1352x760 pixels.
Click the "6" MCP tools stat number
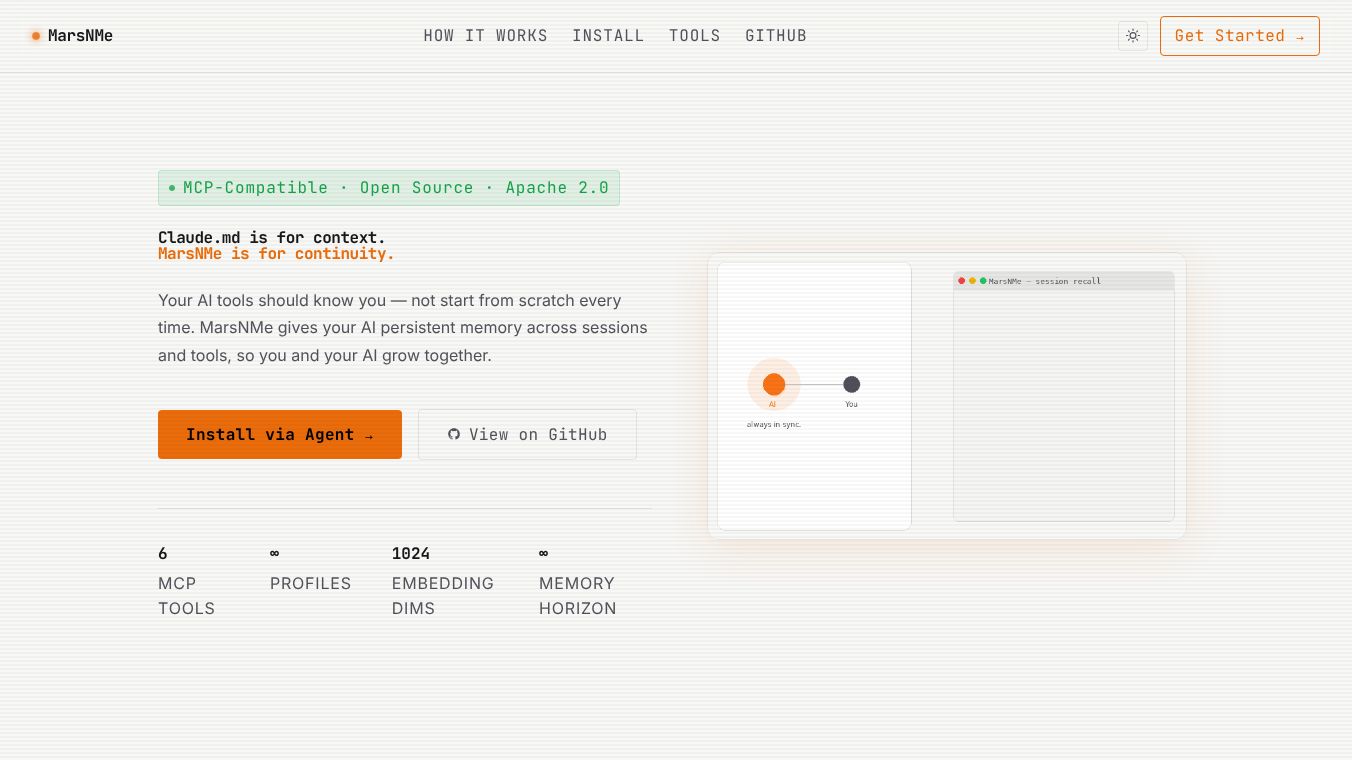163,553
